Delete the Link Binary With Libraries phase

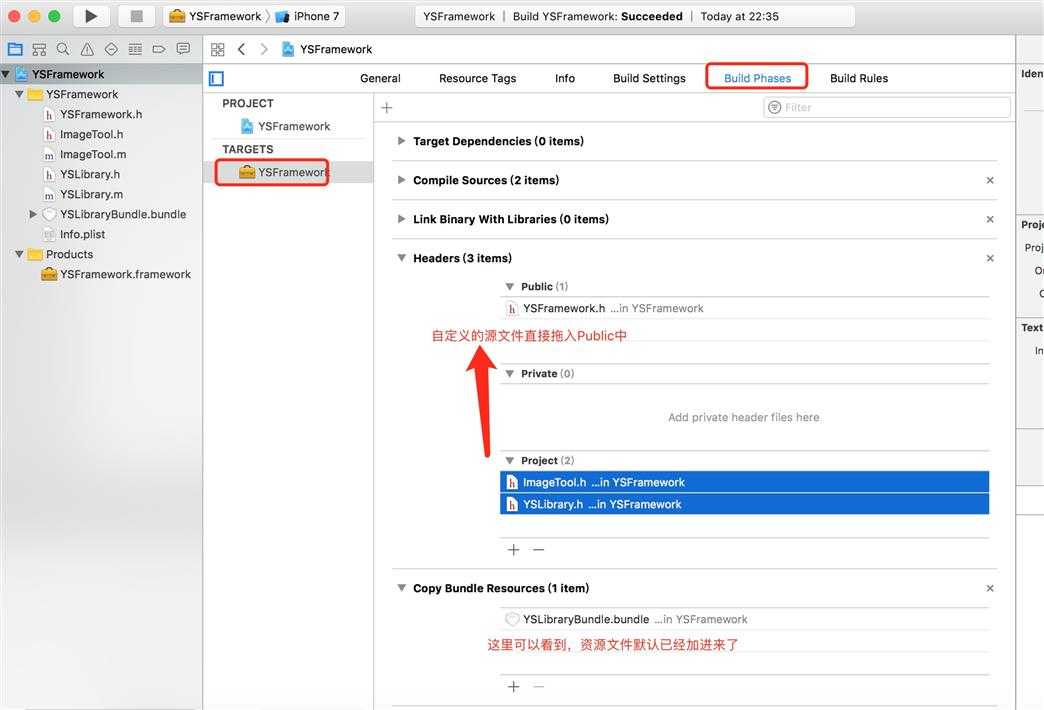(x=990, y=219)
